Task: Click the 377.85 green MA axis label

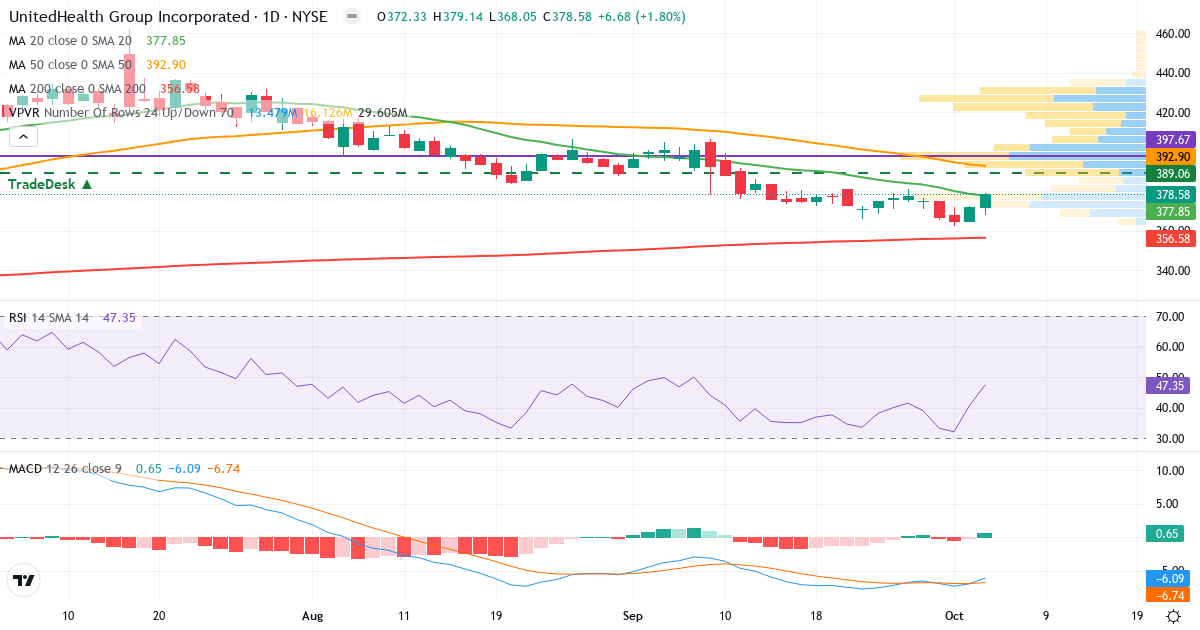Action: click(1172, 212)
